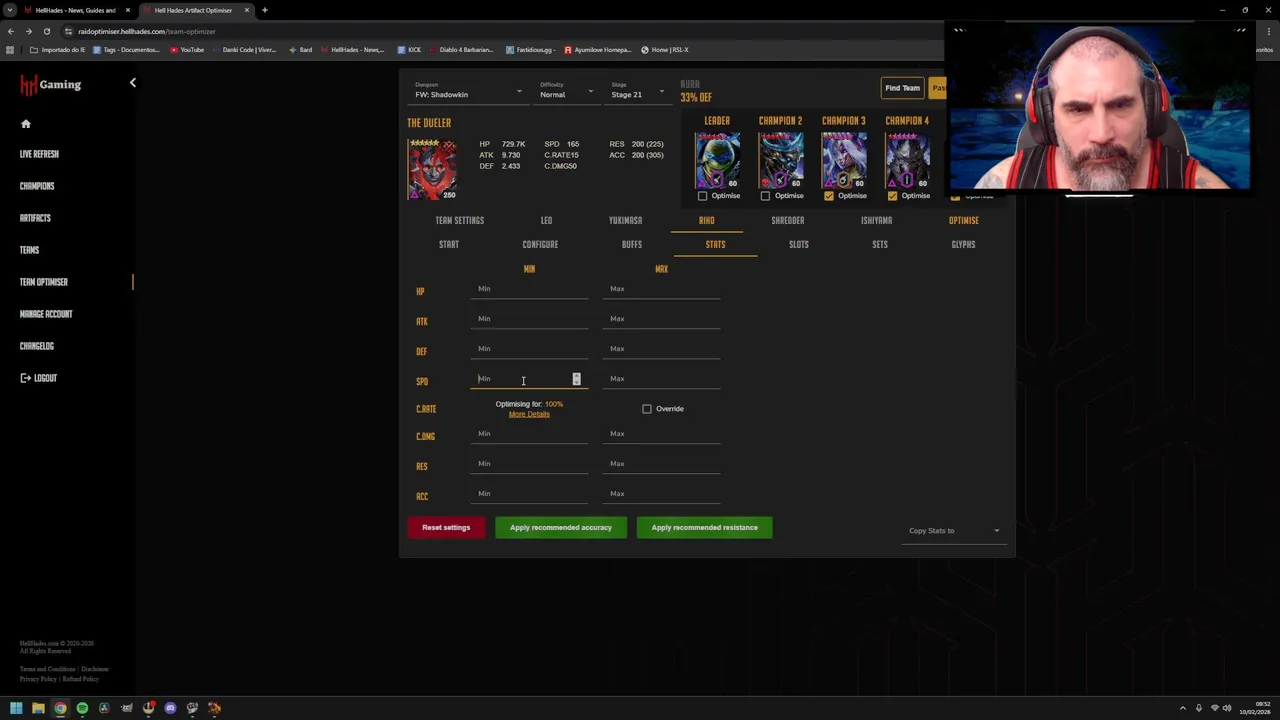Click the ACC Max input field
The image size is (1280, 720).
[661, 494]
